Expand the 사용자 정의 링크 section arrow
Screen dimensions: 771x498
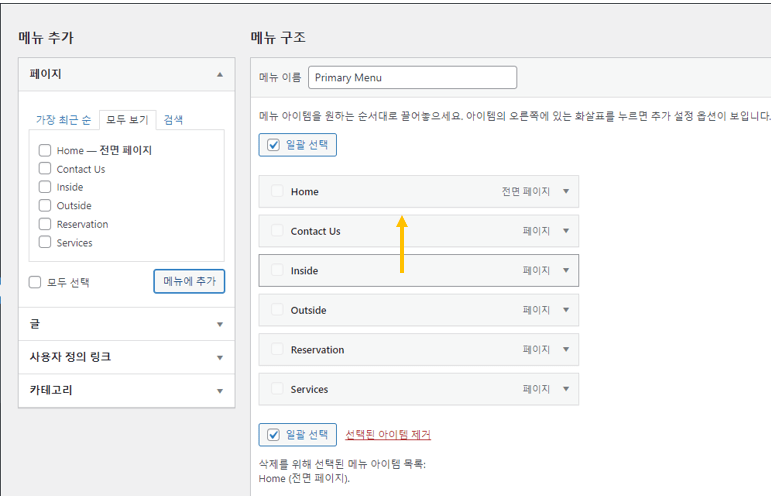click(220, 357)
